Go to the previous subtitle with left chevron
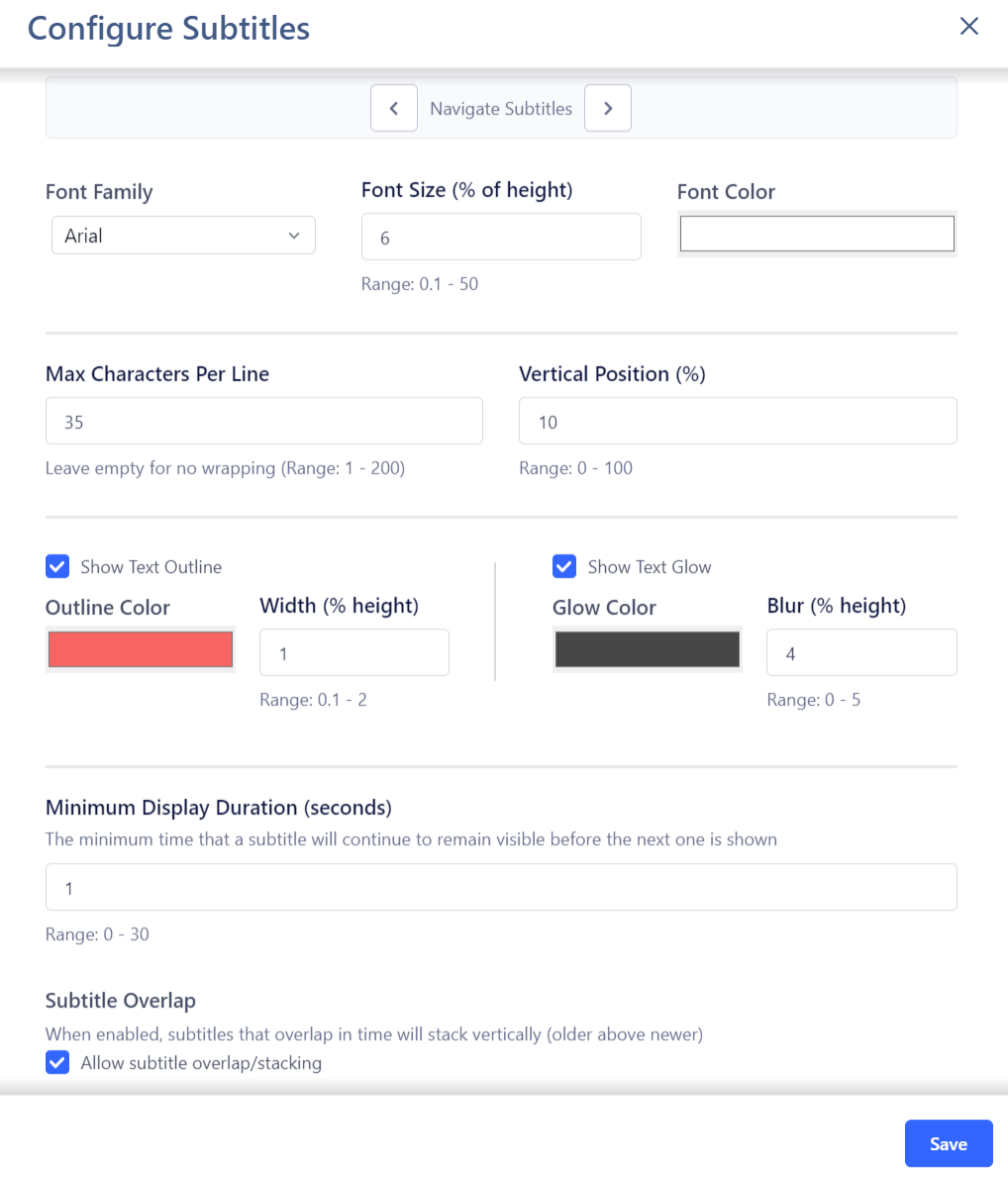This screenshot has width=1008, height=1177. 393,108
